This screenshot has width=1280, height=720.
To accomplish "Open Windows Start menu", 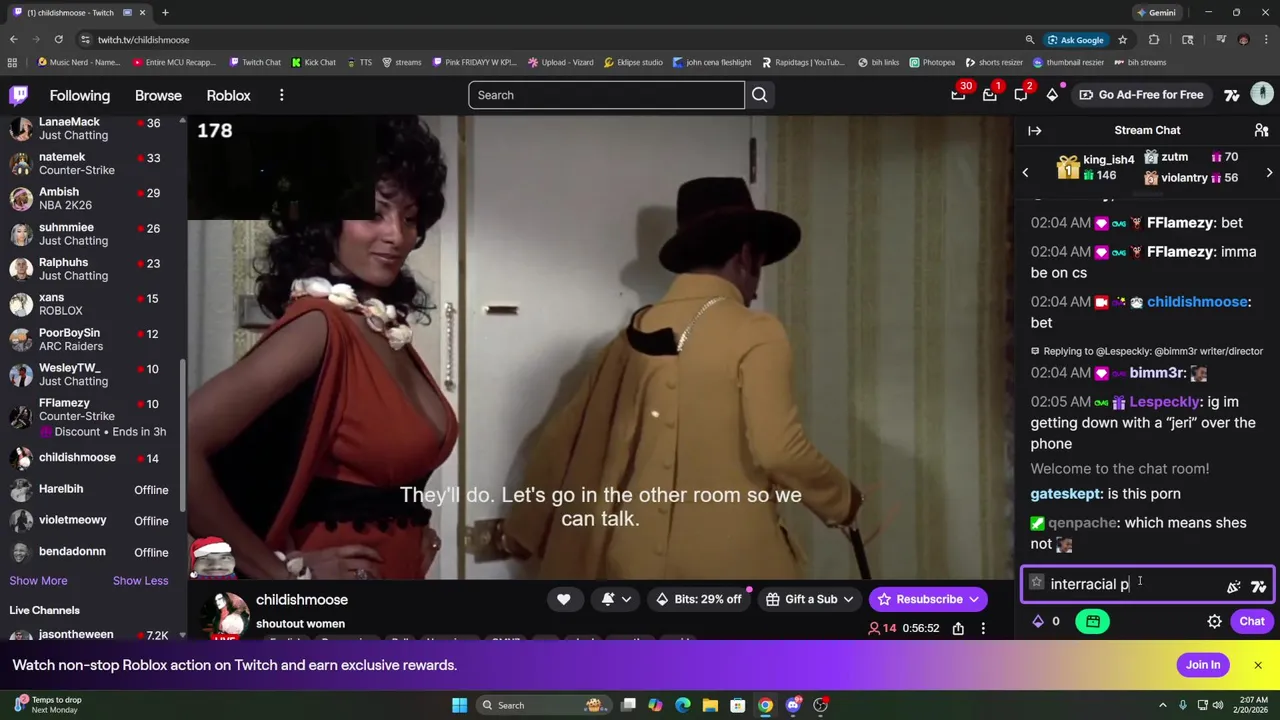I will point(459,705).
